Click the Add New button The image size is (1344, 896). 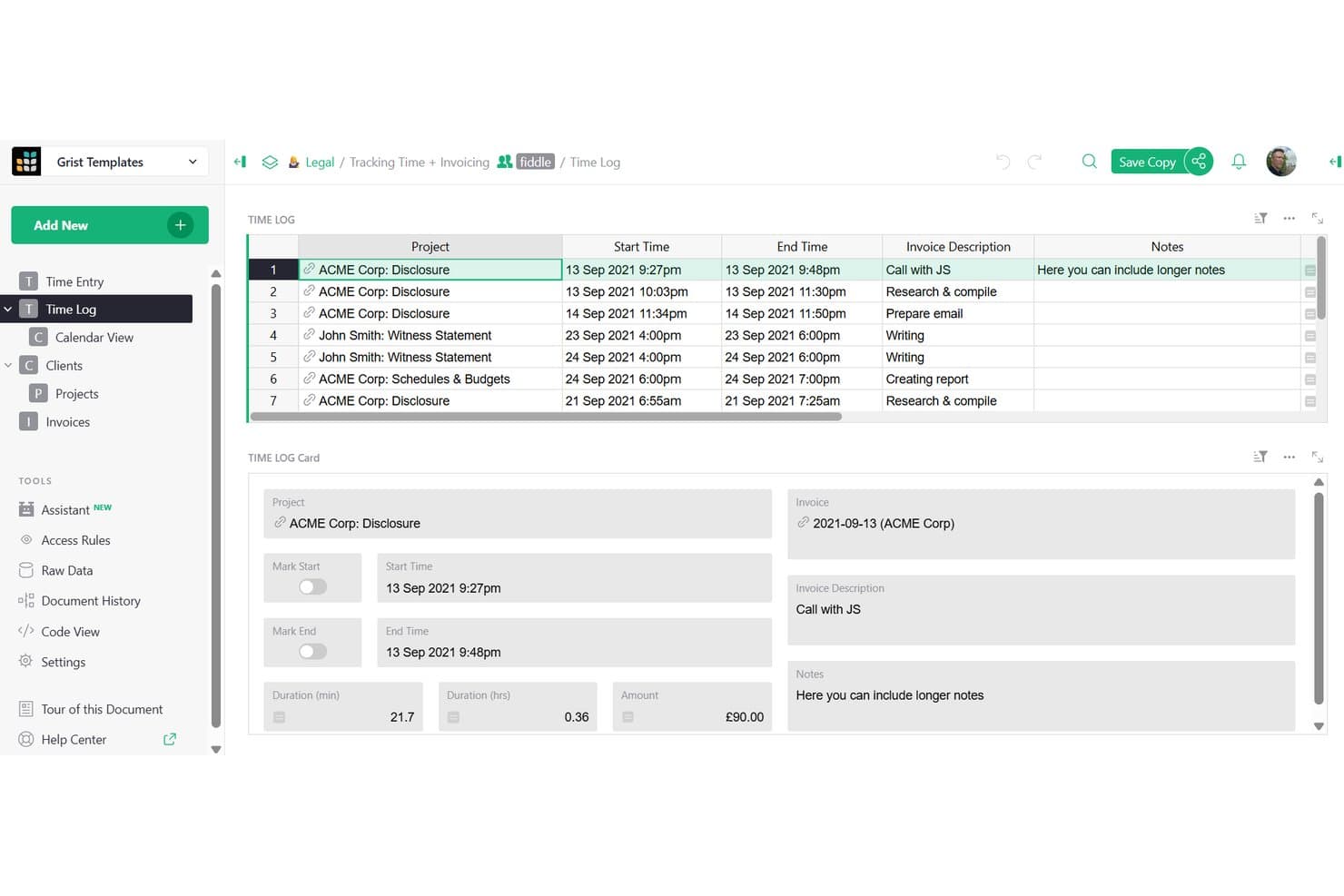(110, 225)
